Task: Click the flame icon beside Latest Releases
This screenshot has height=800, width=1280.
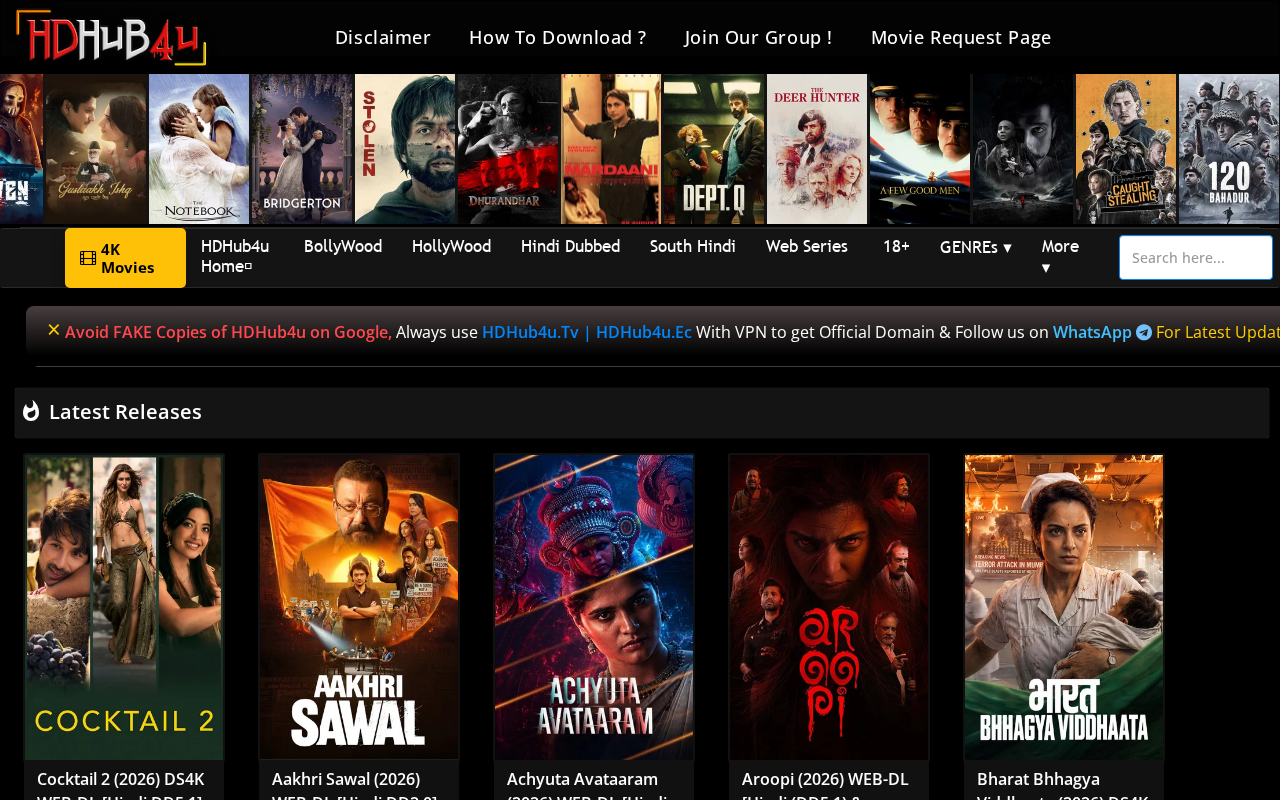Action: click(31, 411)
